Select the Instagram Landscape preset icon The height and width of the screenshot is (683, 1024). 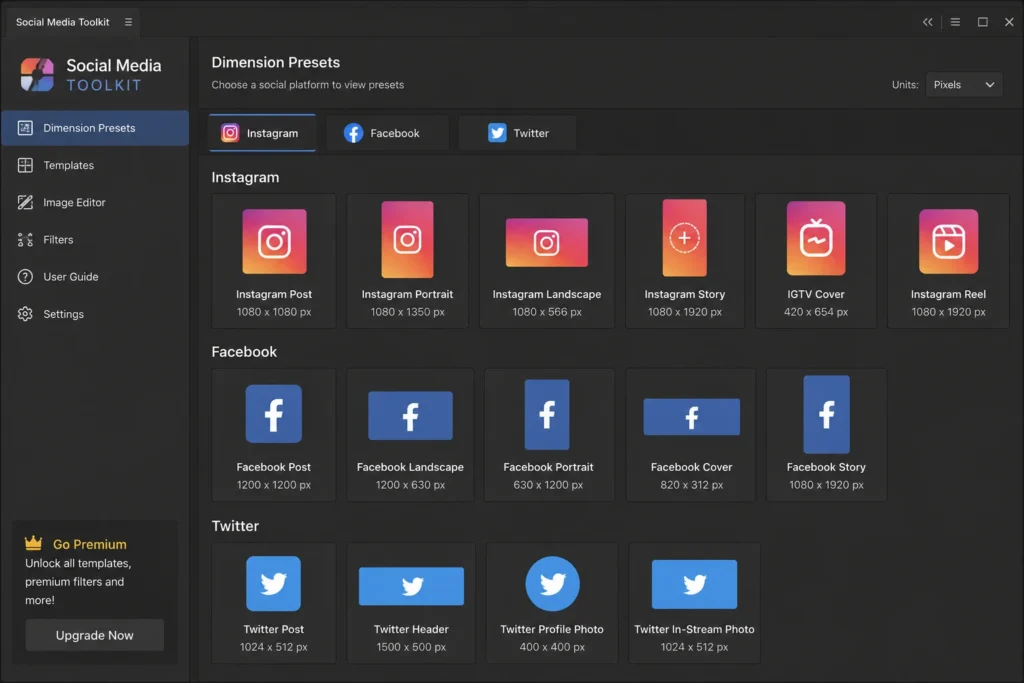coord(547,243)
